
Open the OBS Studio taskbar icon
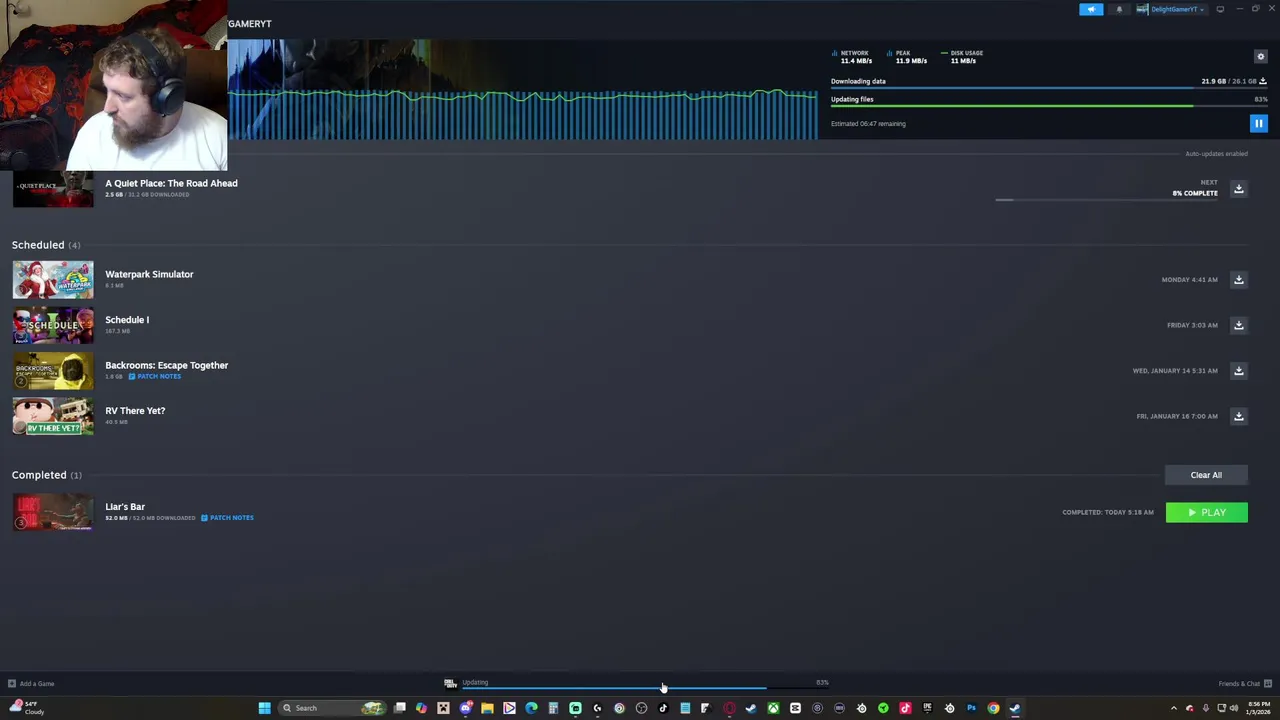coord(641,708)
